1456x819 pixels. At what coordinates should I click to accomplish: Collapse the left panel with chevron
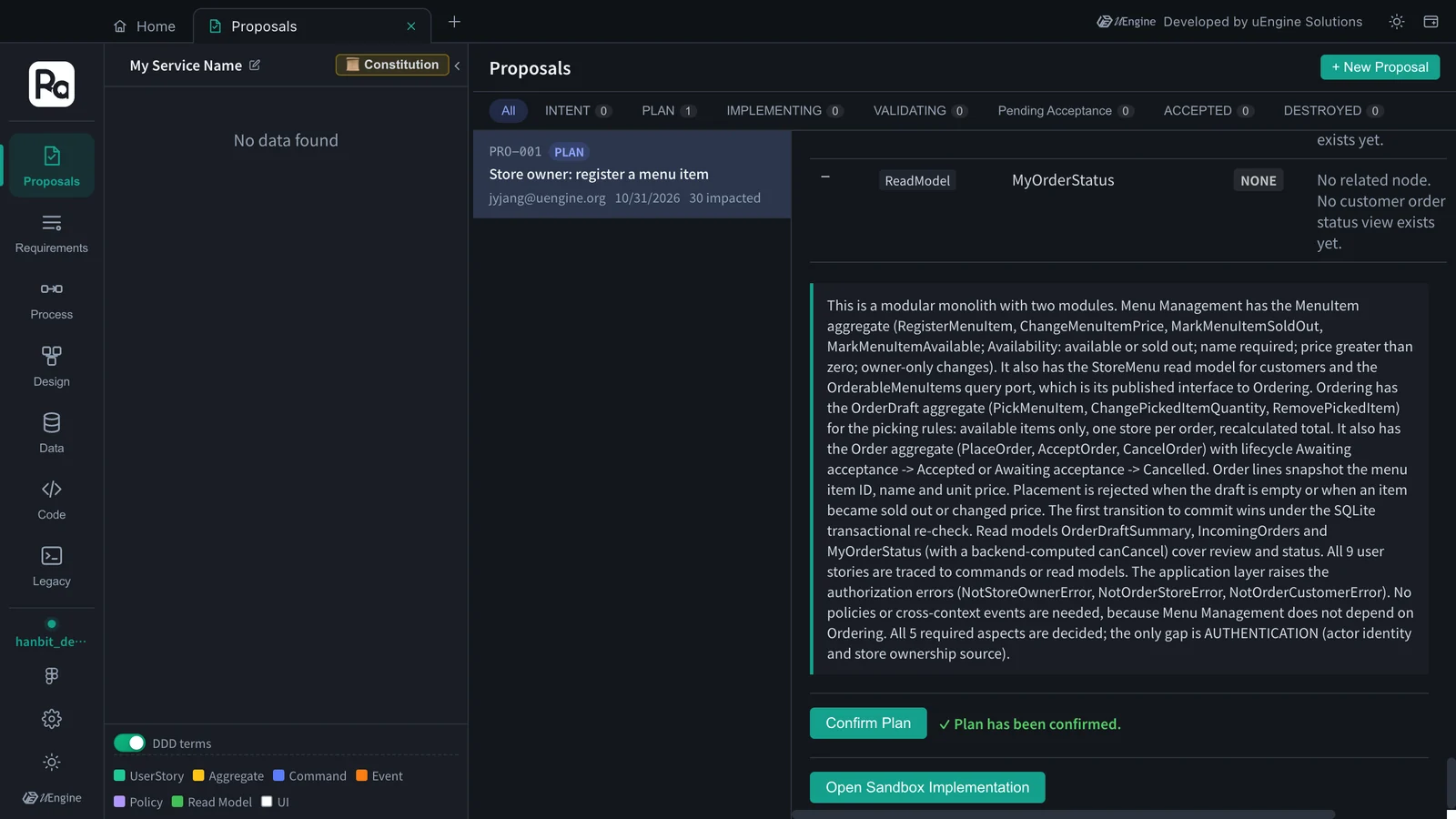click(457, 66)
